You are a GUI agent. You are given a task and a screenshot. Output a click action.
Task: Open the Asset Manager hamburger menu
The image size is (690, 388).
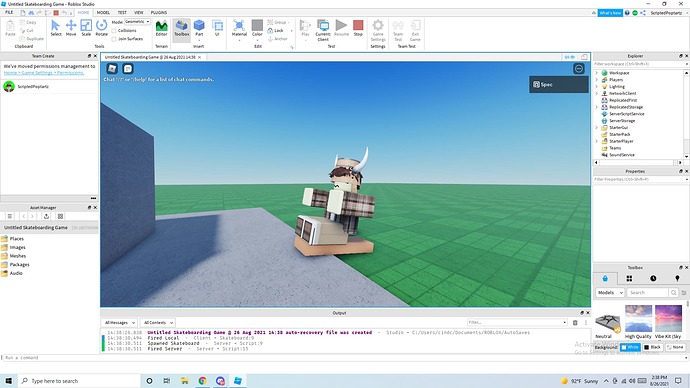[10, 216]
